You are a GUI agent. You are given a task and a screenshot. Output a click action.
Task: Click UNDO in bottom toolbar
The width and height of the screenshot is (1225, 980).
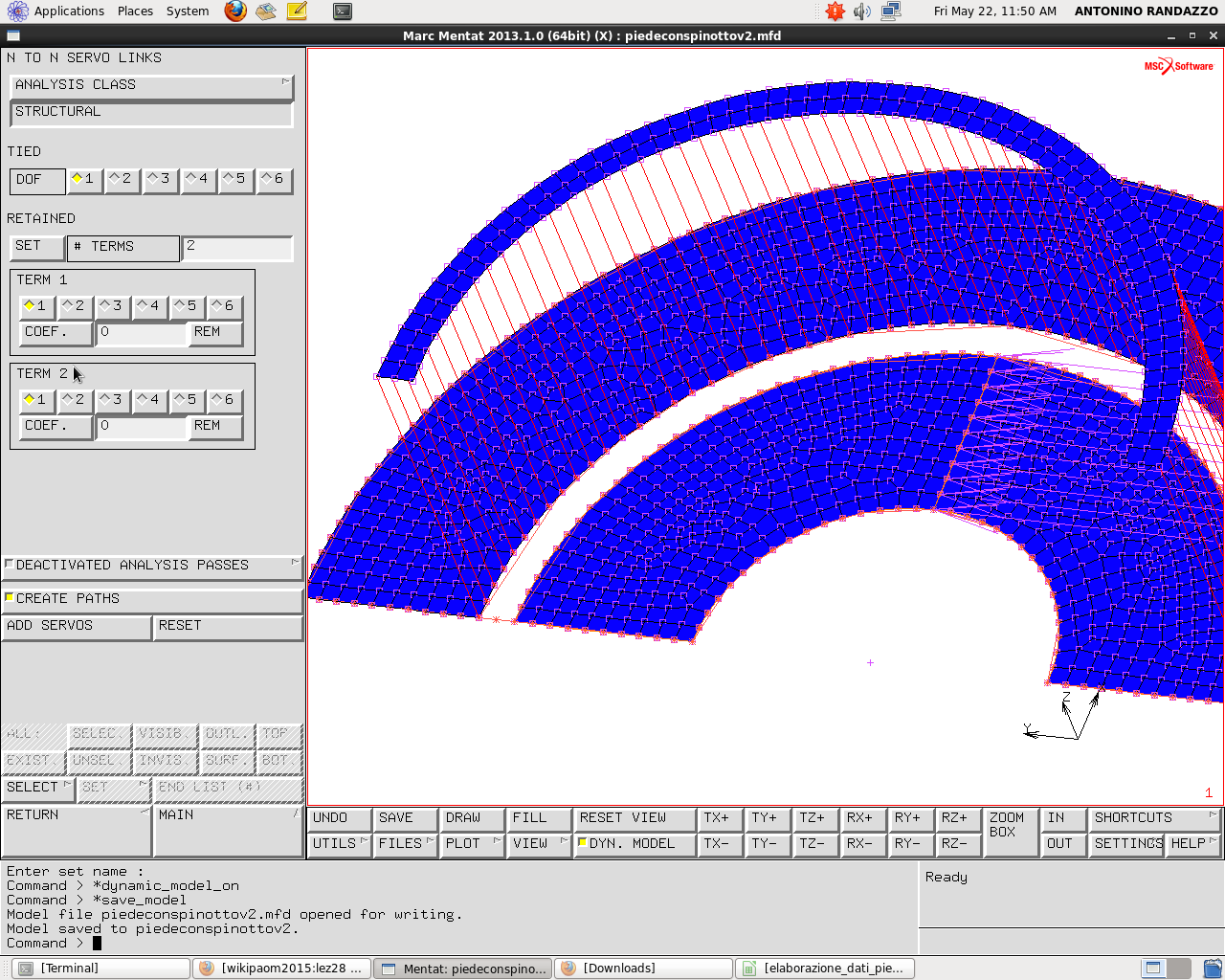(x=340, y=818)
